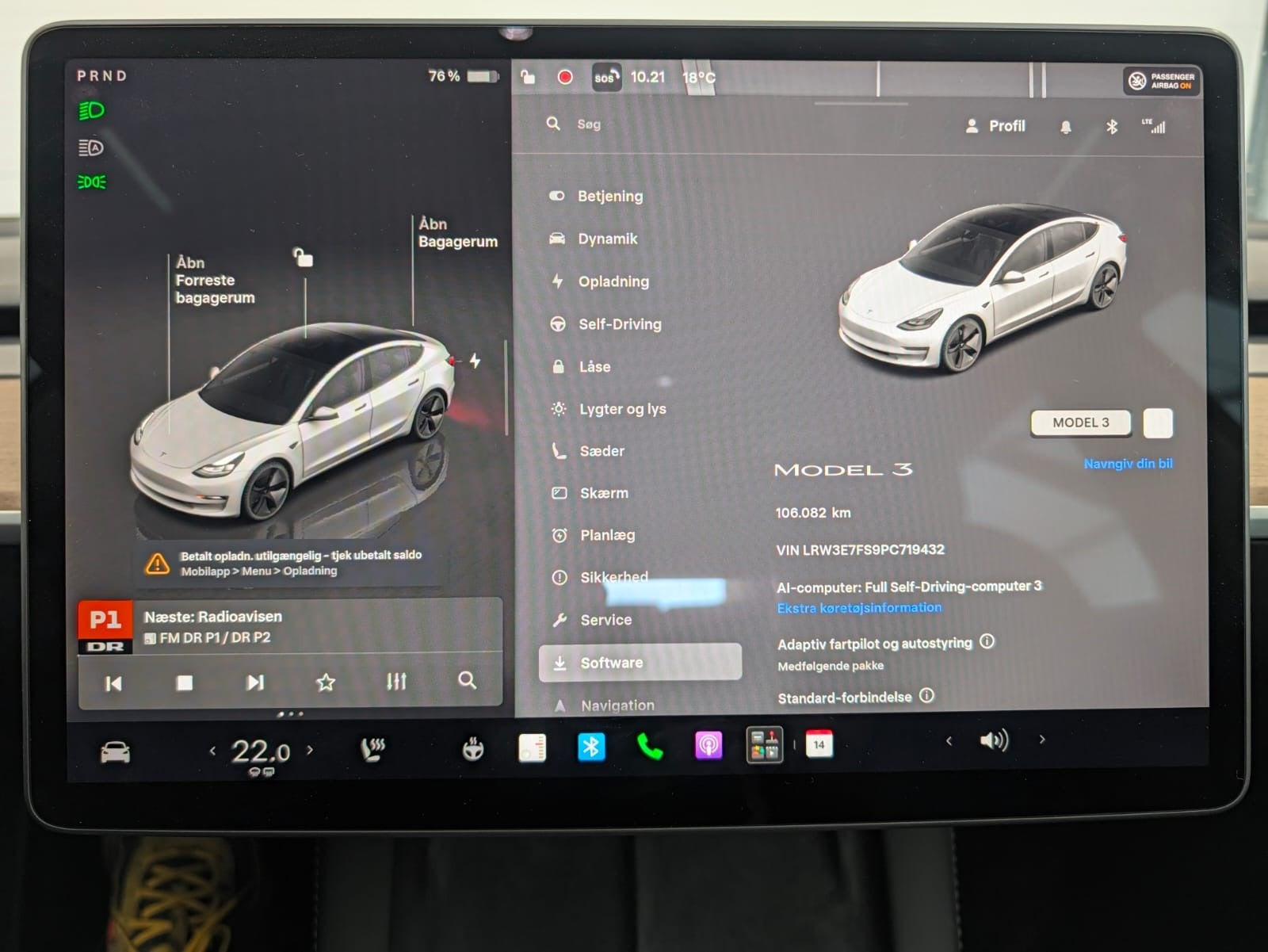This screenshot has width=1268, height=952.
Task: Toggle the headlights indicator
Action: coord(91,110)
